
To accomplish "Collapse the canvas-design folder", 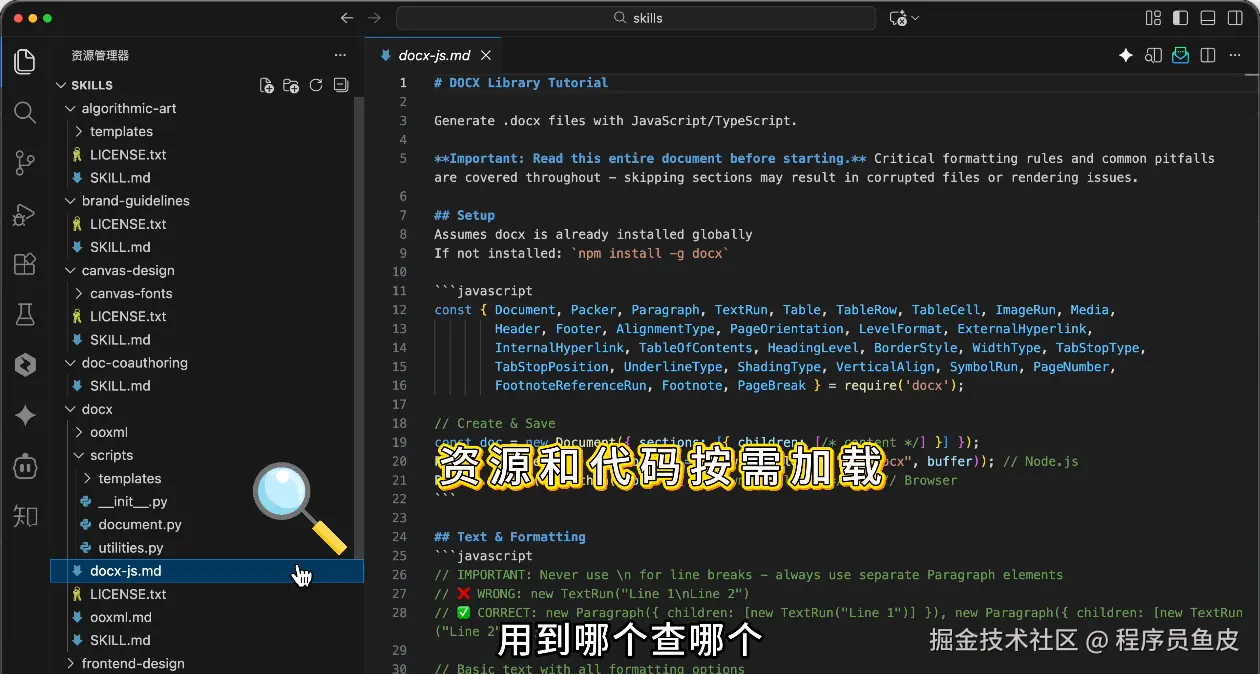I will click(x=70, y=270).
